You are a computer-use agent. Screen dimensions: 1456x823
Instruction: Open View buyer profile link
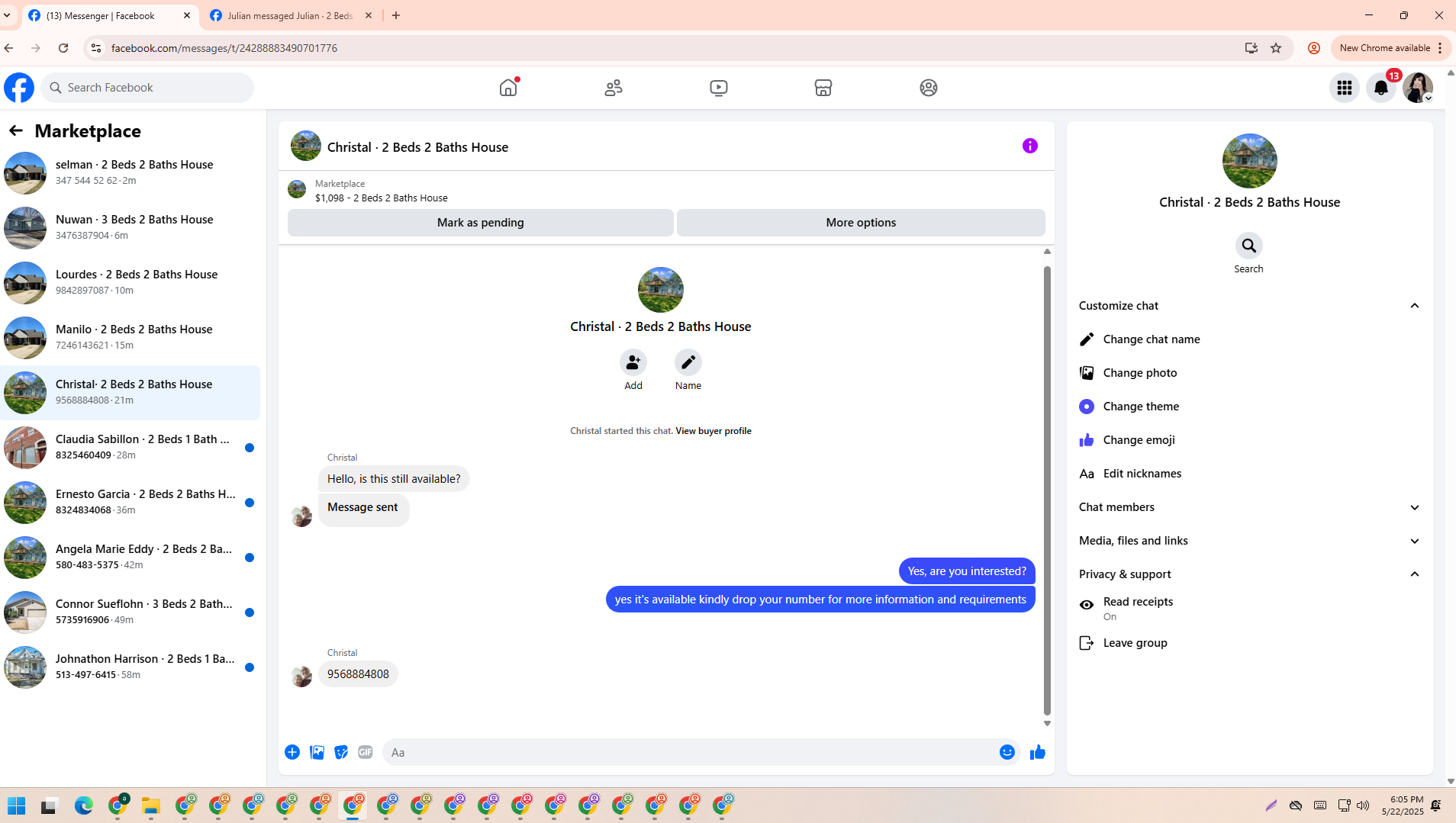point(714,431)
